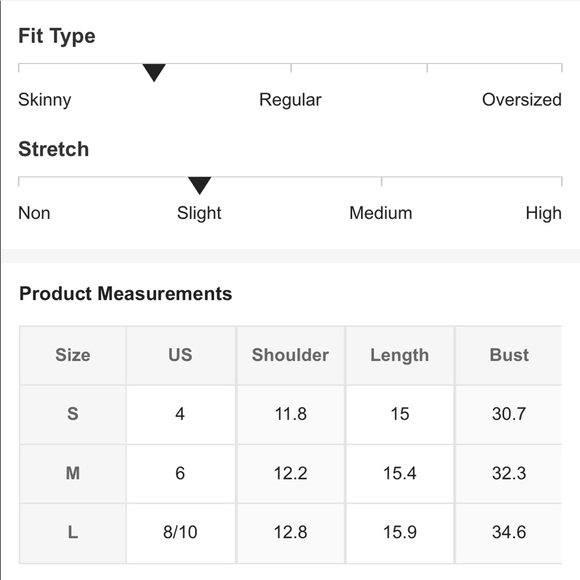Click the Shoulder column header
Screen dimensions: 580x580
click(290, 355)
